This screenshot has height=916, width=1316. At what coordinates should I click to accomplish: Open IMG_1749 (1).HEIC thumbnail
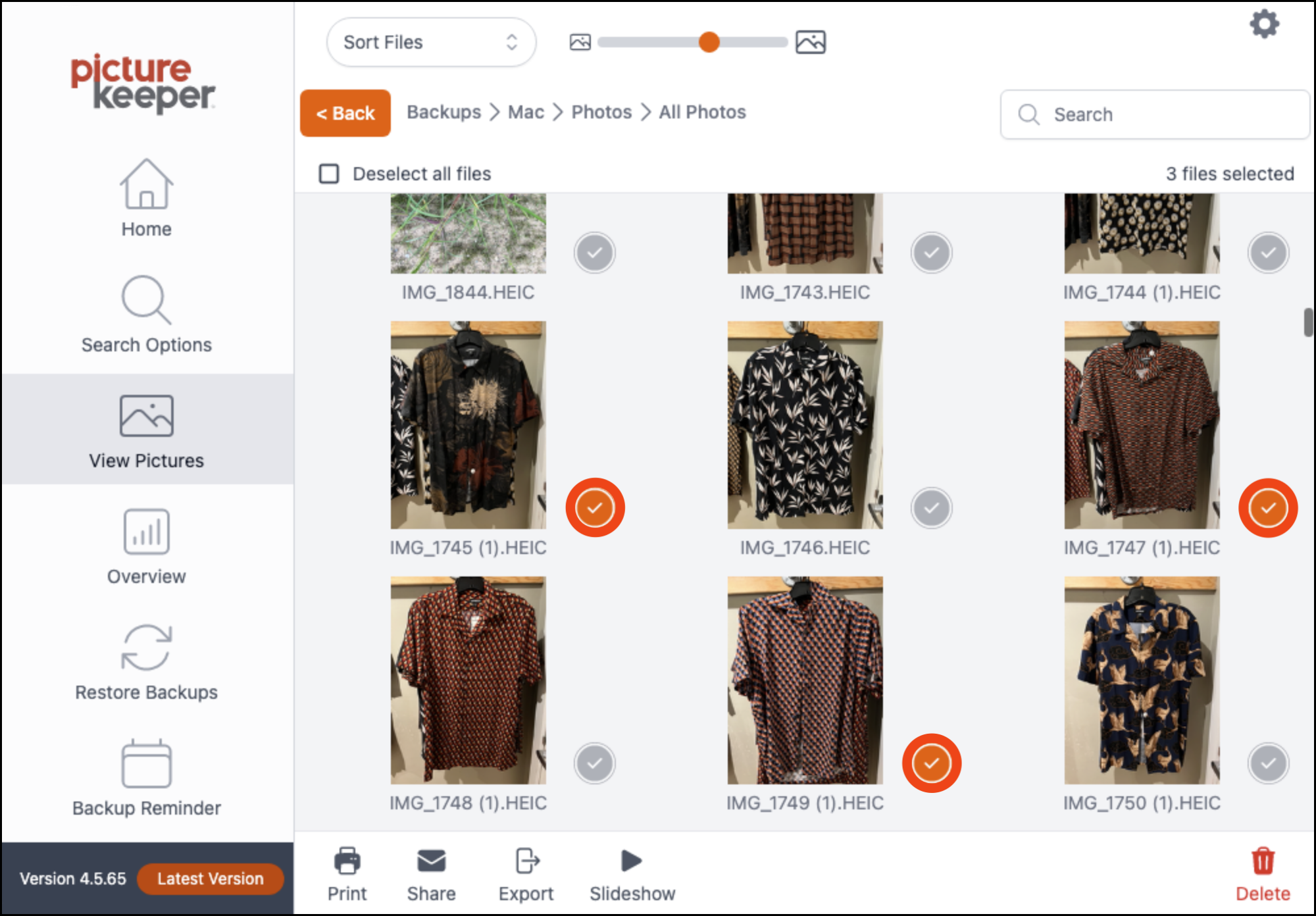pos(805,680)
